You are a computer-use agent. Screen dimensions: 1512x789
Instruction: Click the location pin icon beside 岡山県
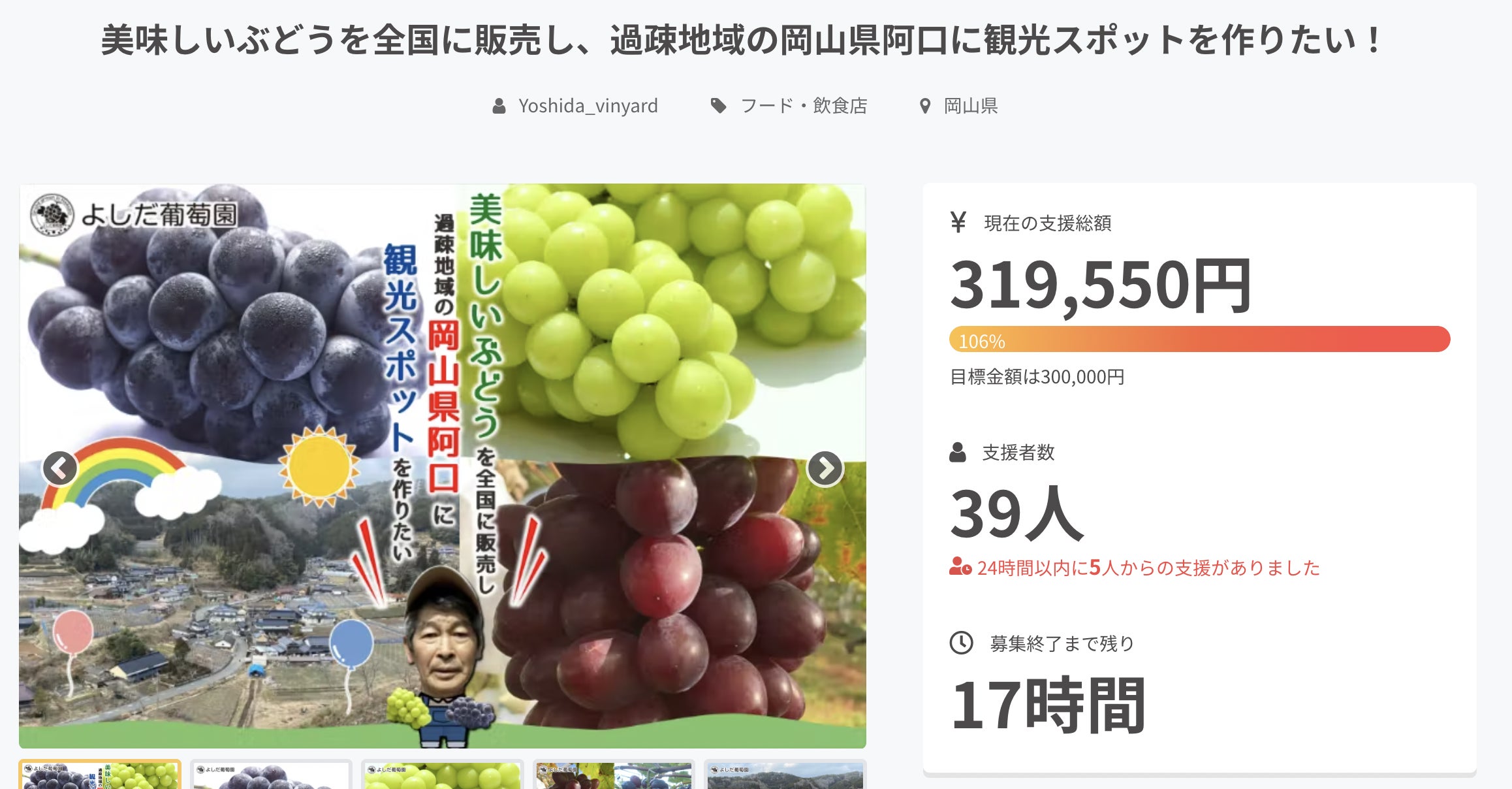pos(924,106)
